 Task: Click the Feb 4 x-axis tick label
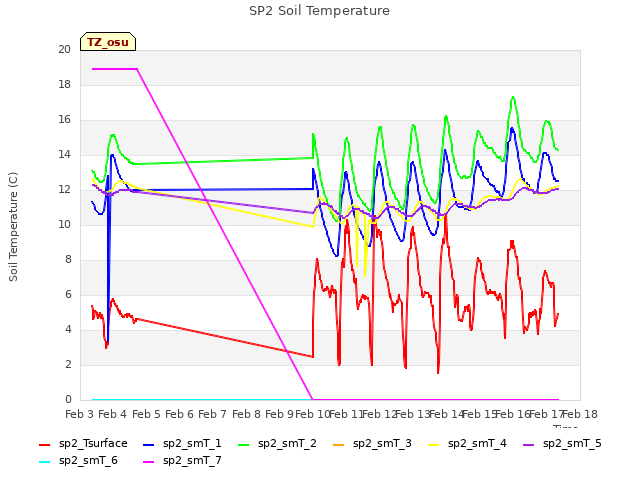(113, 414)
